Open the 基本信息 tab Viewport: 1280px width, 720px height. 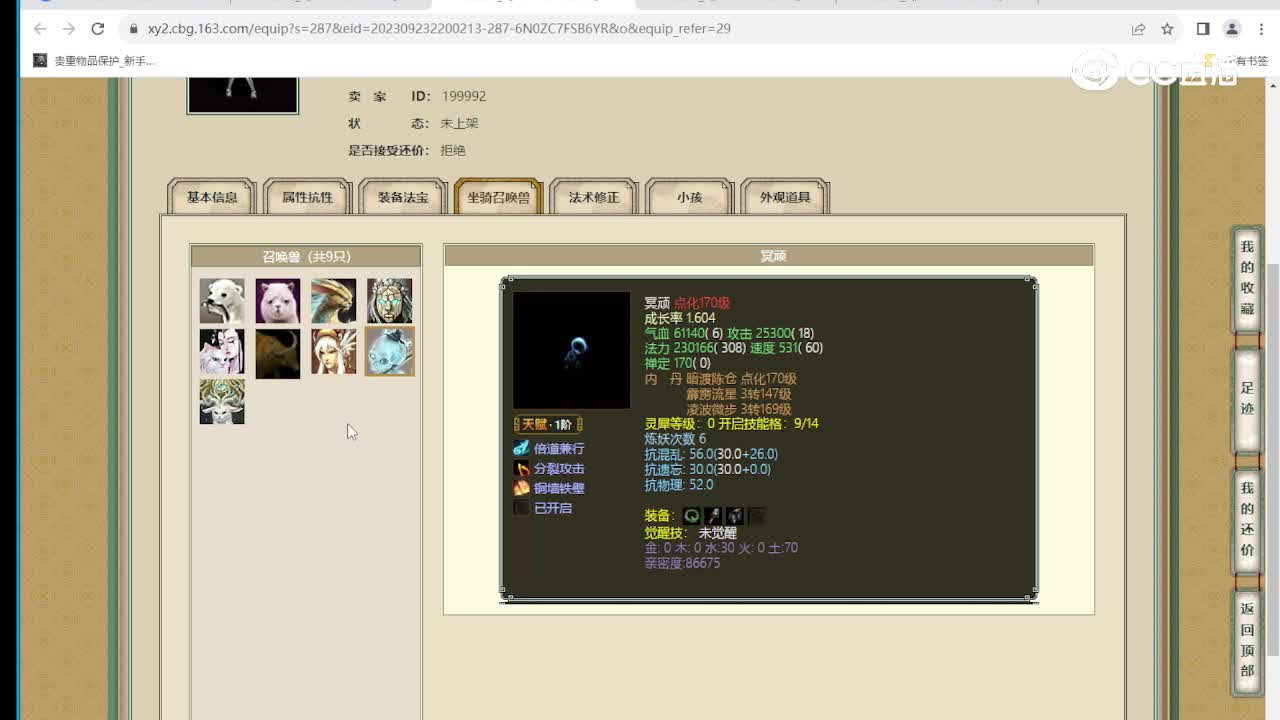[x=212, y=197]
